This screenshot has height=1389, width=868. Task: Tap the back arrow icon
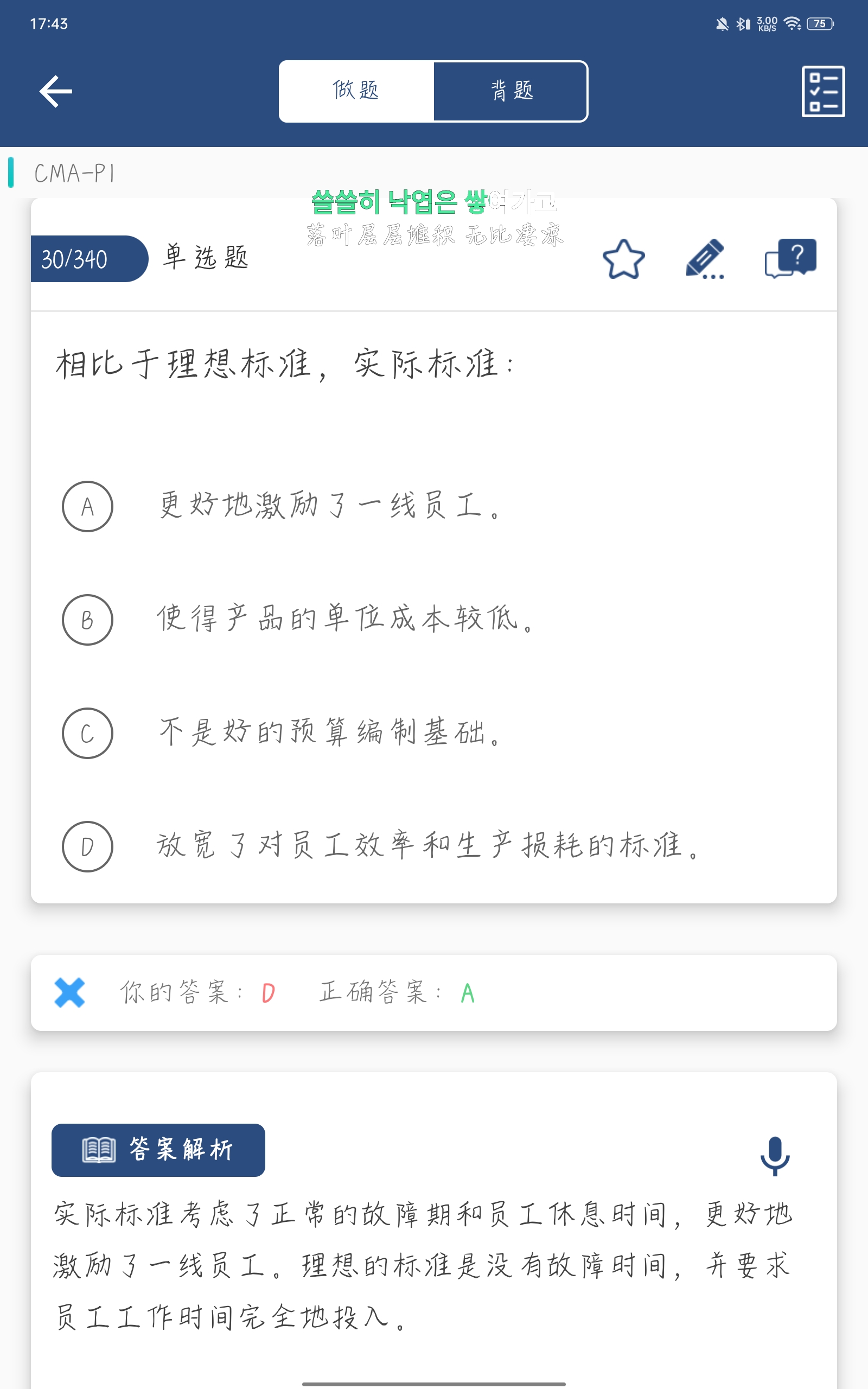click(x=56, y=91)
